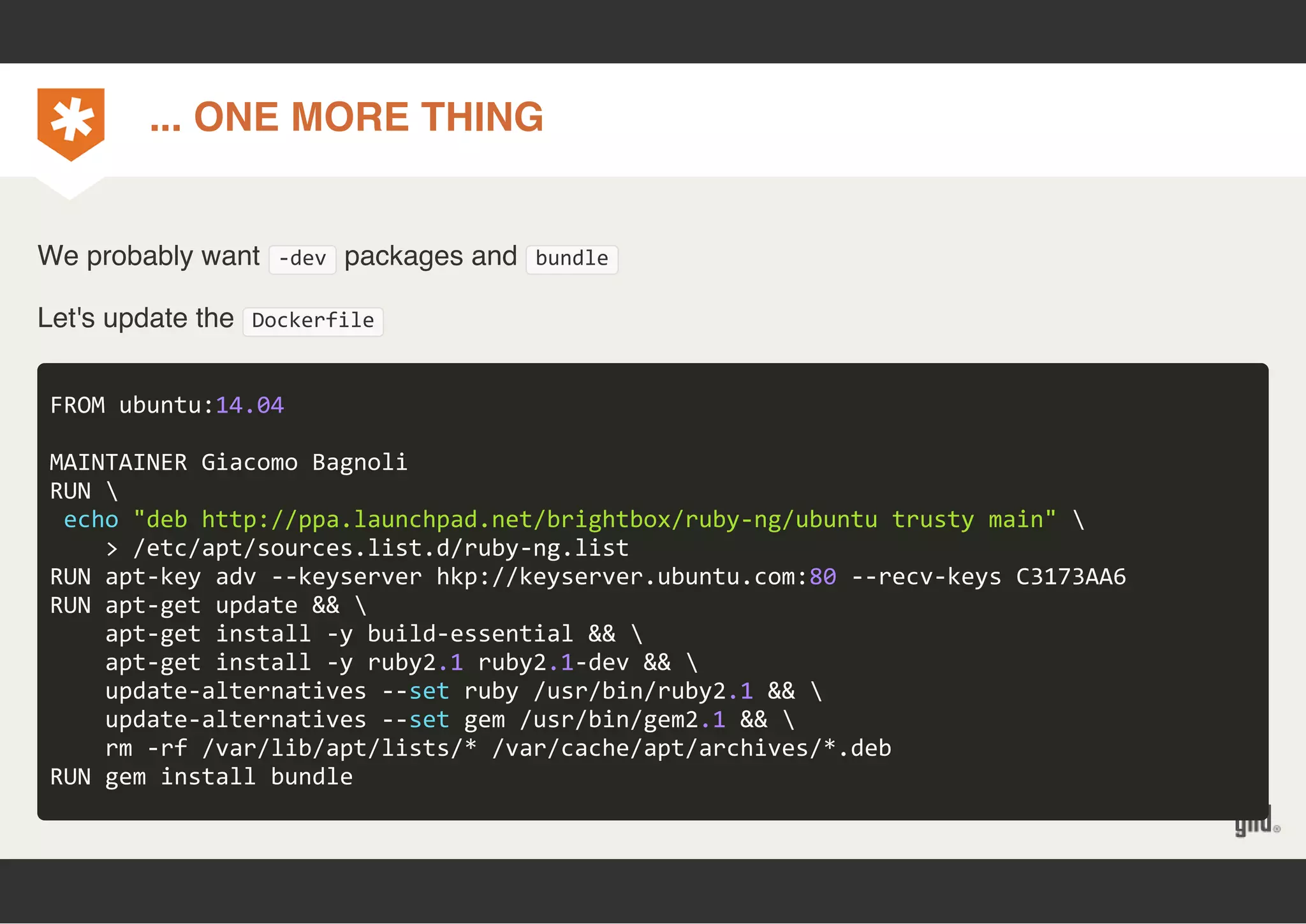Image resolution: width=1306 pixels, height=924 pixels.
Task: Click the gild logo in the corner
Action: coord(1257,821)
